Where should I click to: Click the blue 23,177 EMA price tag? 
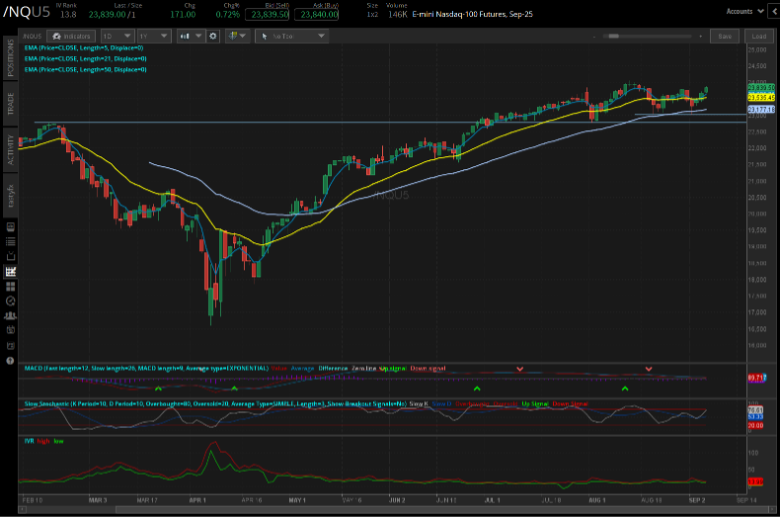click(x=761, y=109)
